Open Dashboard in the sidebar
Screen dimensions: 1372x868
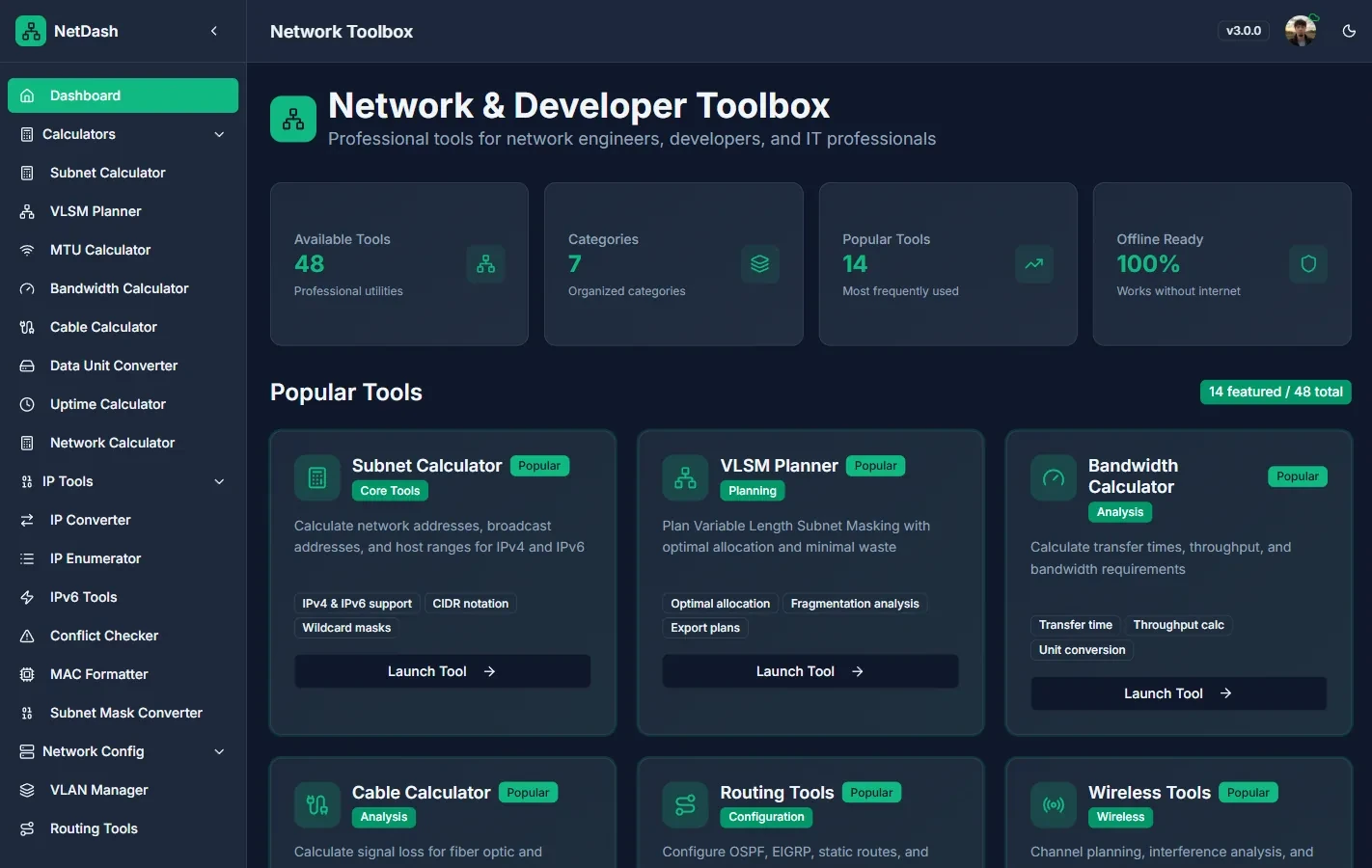(x=123, y=95)
